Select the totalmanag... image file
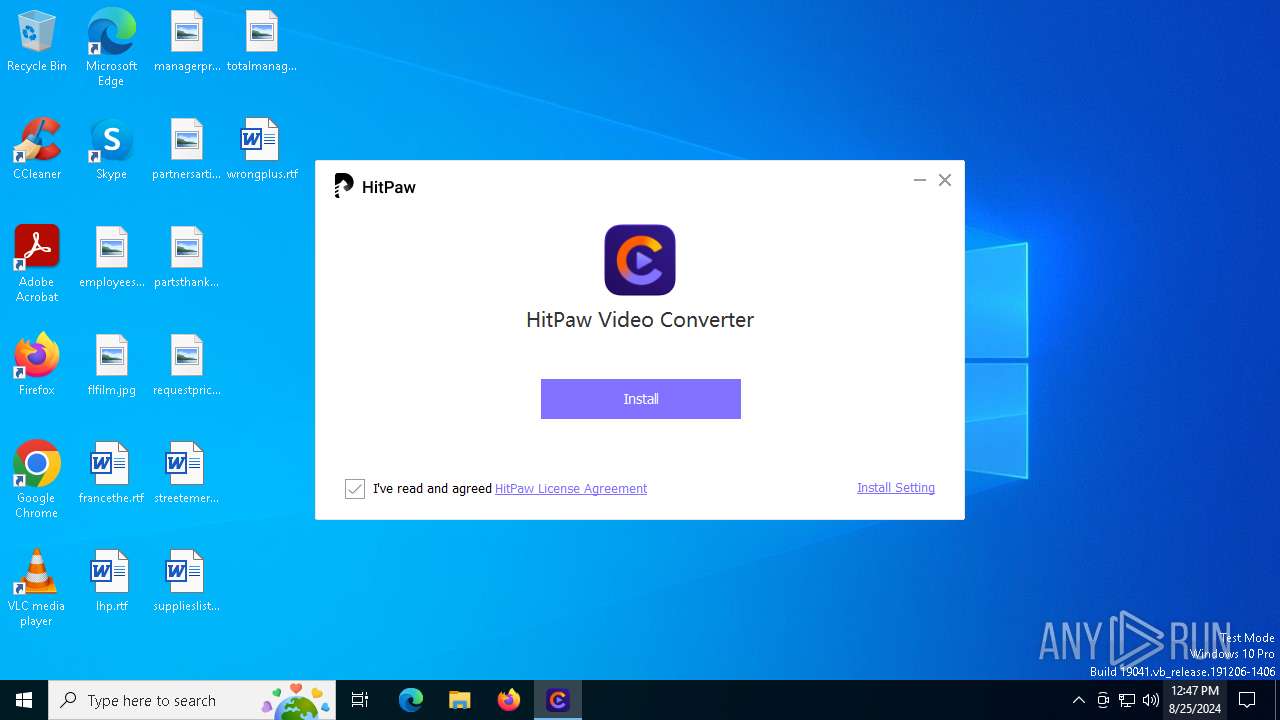The image size is (1280, 720). (x=262, y=42)
